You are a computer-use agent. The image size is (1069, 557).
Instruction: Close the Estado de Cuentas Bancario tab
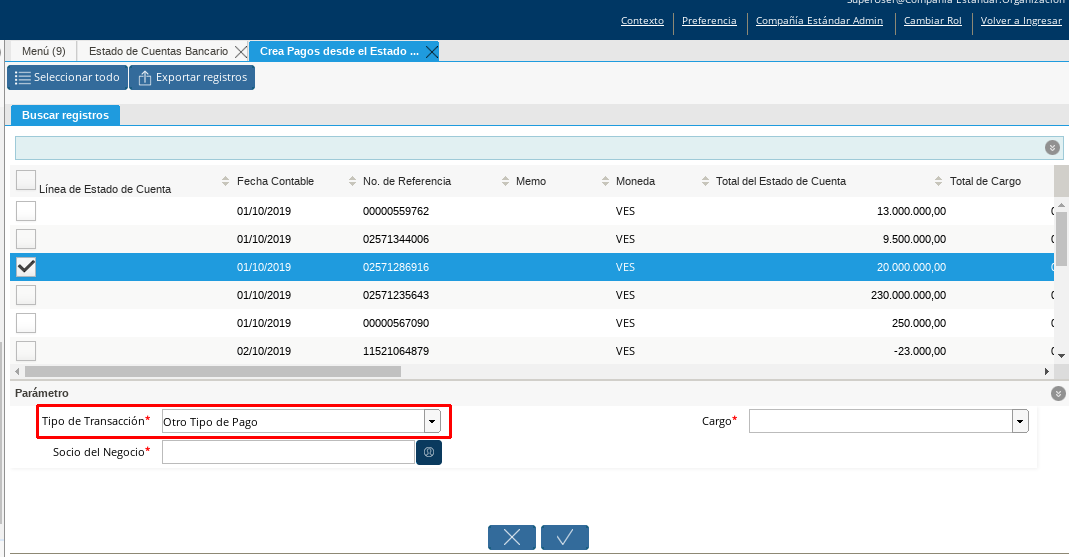click(x=240, y=51)
